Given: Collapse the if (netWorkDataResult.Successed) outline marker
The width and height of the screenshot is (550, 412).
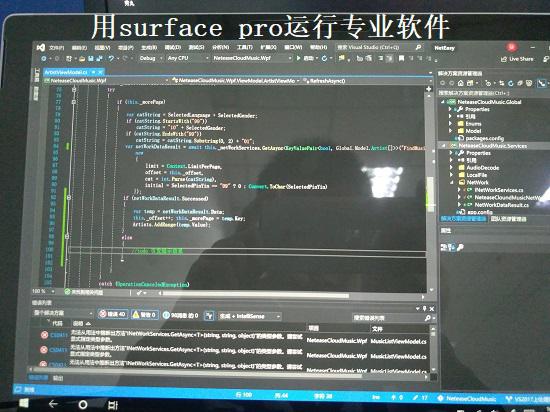Looking at the screenshot, I should coord(69,198).
